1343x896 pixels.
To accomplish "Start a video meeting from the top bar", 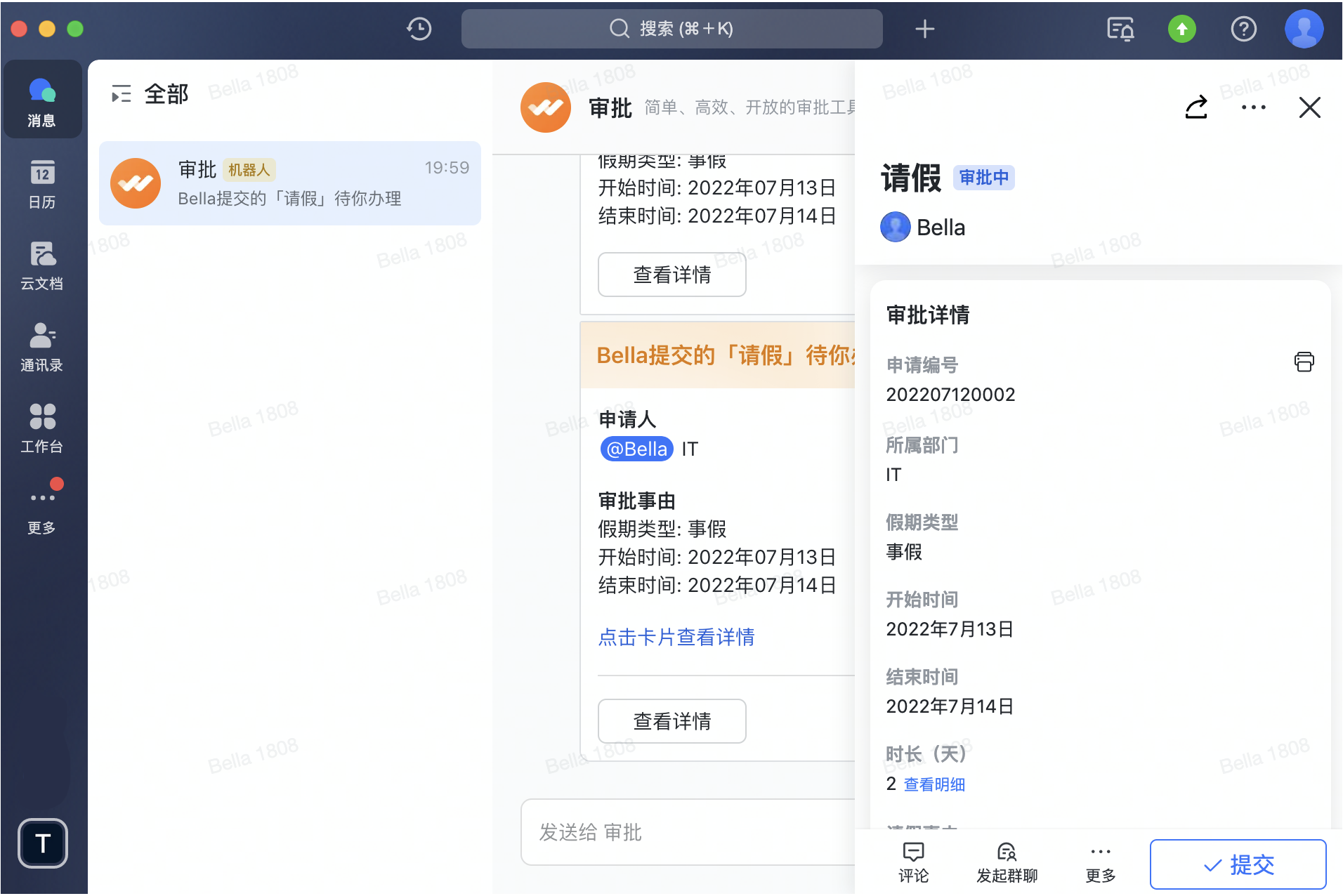I will pyautogui.click(x=1119, y=29).
